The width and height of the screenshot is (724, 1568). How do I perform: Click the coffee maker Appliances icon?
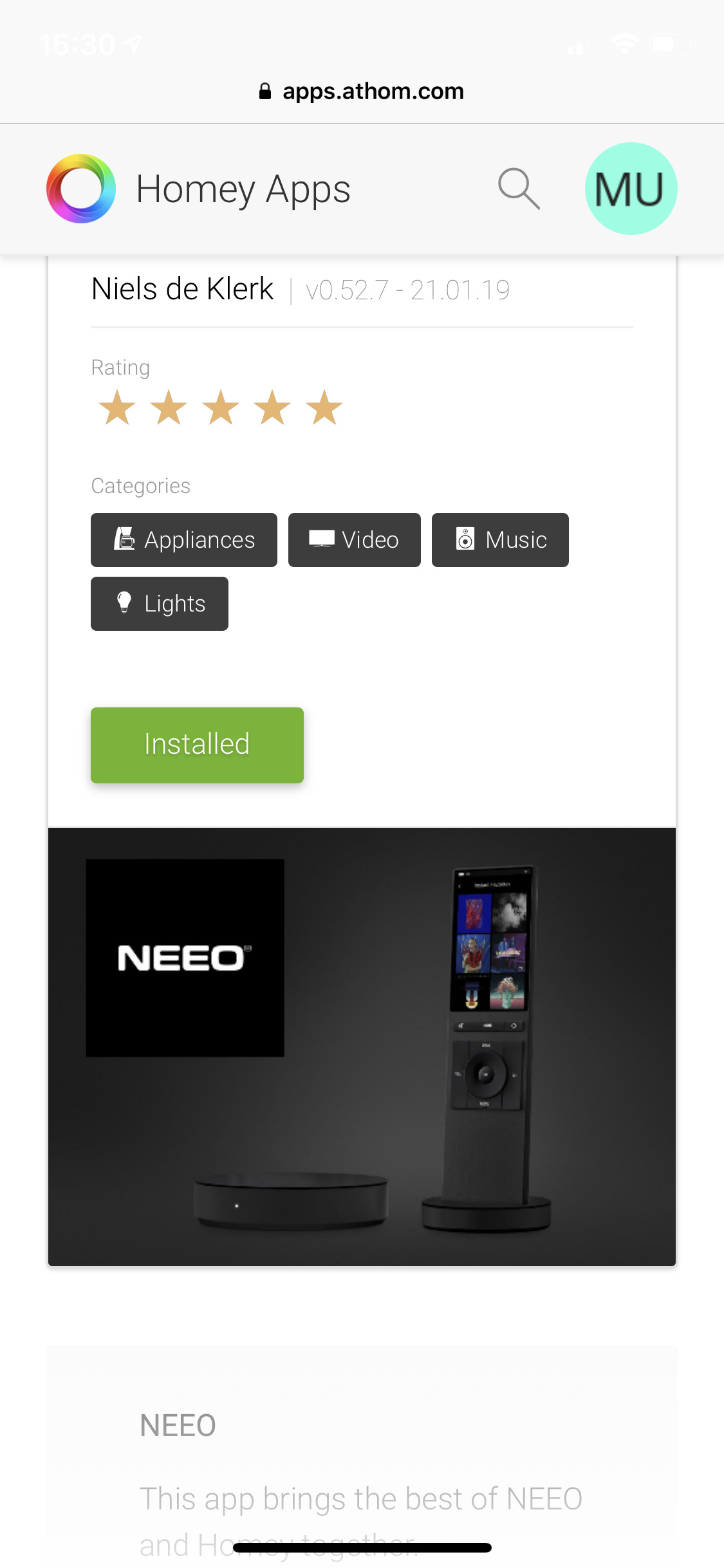tap(124, 539)
